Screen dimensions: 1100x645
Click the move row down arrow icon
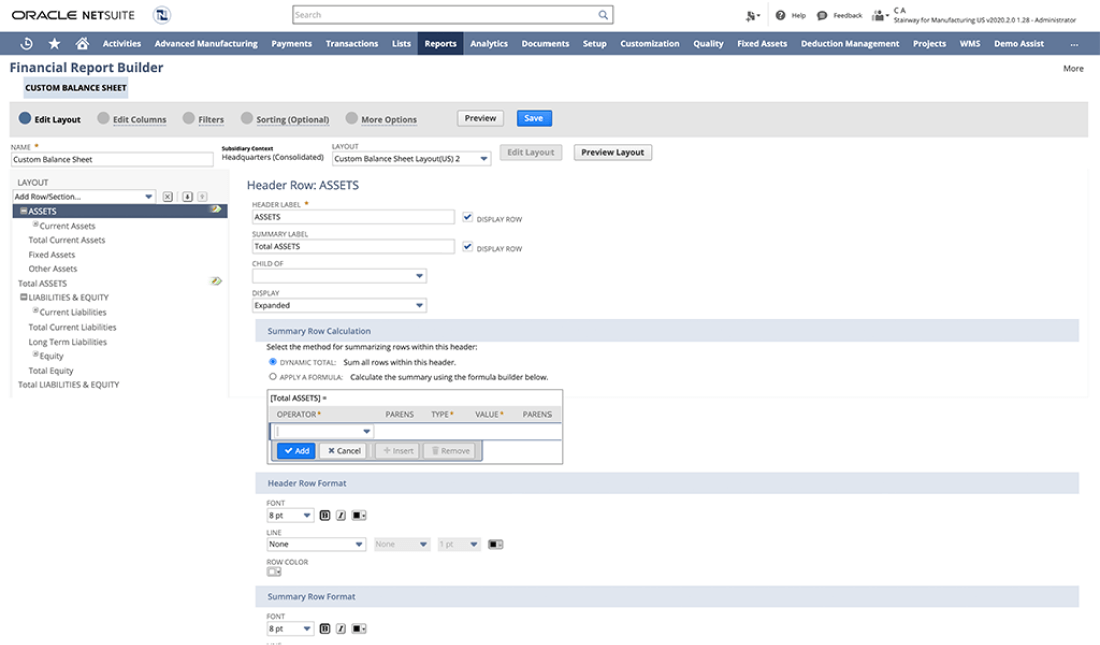pos(188,197)
